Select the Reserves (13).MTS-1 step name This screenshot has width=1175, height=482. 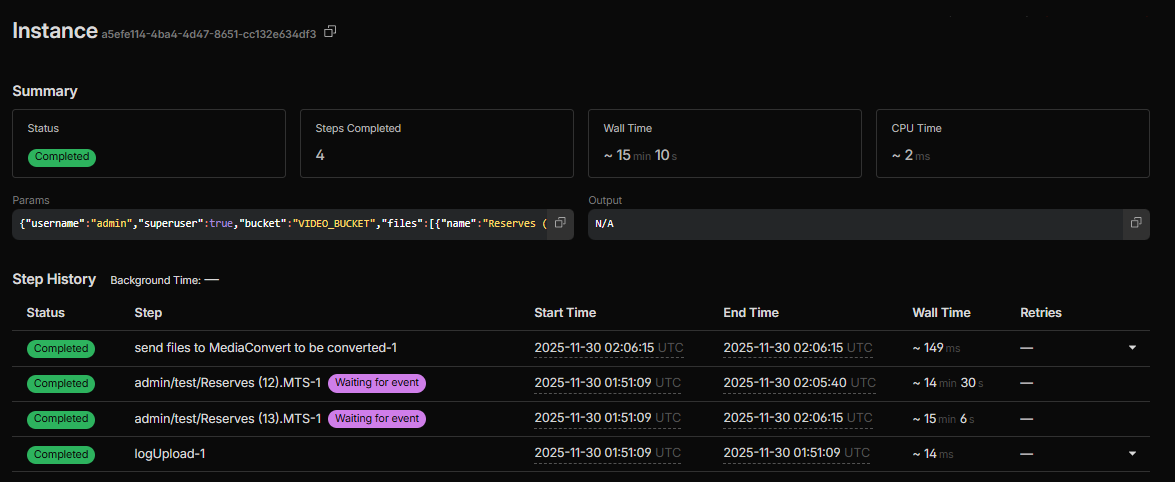(x=227, y=419)
